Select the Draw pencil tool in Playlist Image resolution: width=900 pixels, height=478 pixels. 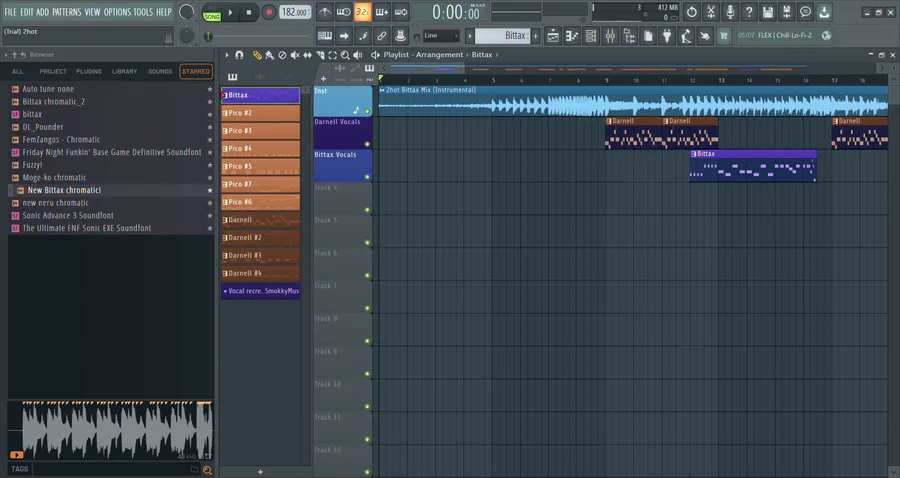[257, 55]
